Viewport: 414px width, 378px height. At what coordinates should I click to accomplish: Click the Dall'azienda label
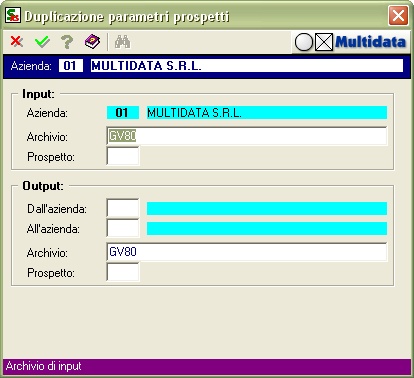[57, 209]
